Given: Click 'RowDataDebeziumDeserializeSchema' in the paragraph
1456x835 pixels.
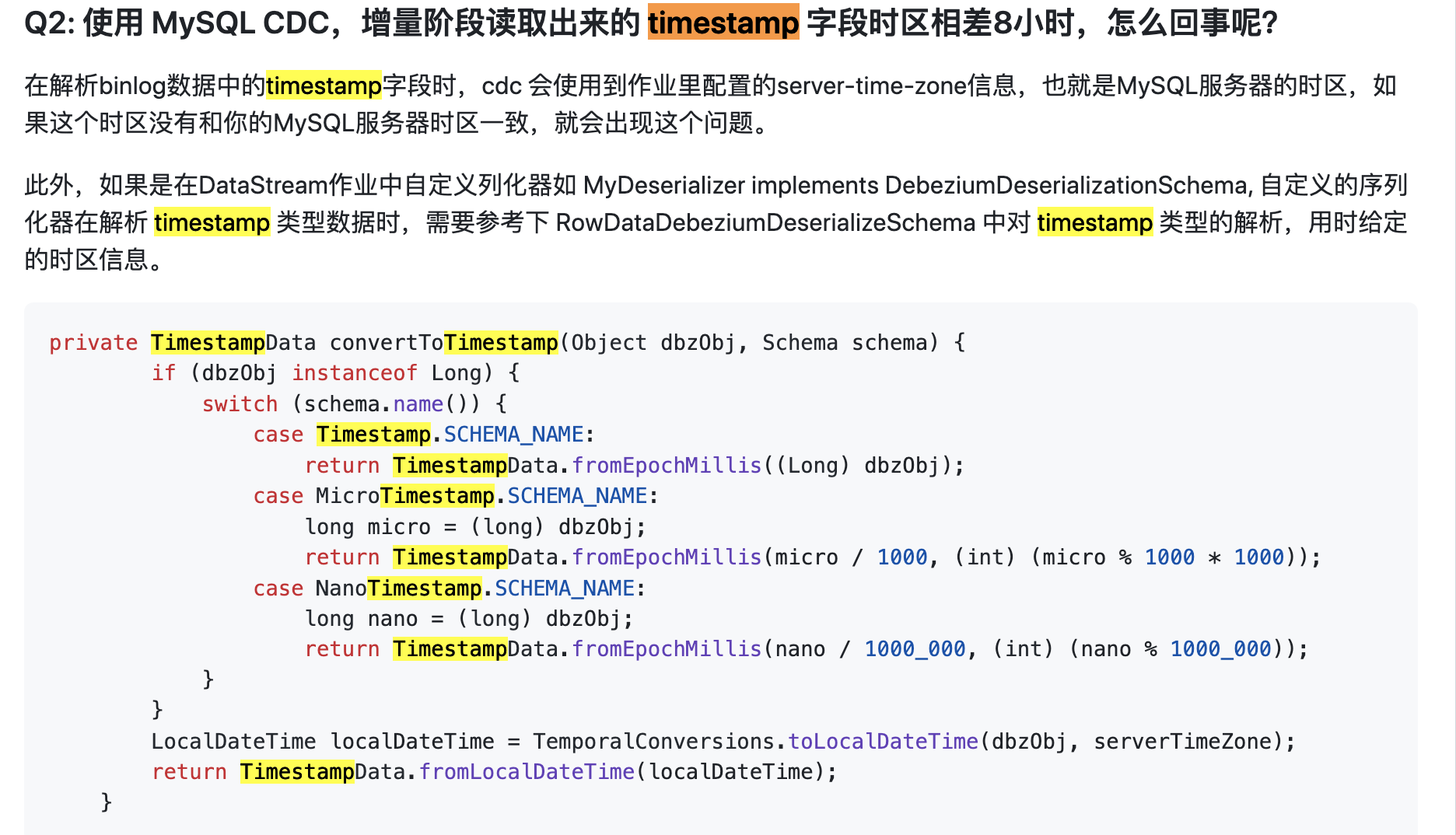Looking at the screenshot, I should coord(765,222).
